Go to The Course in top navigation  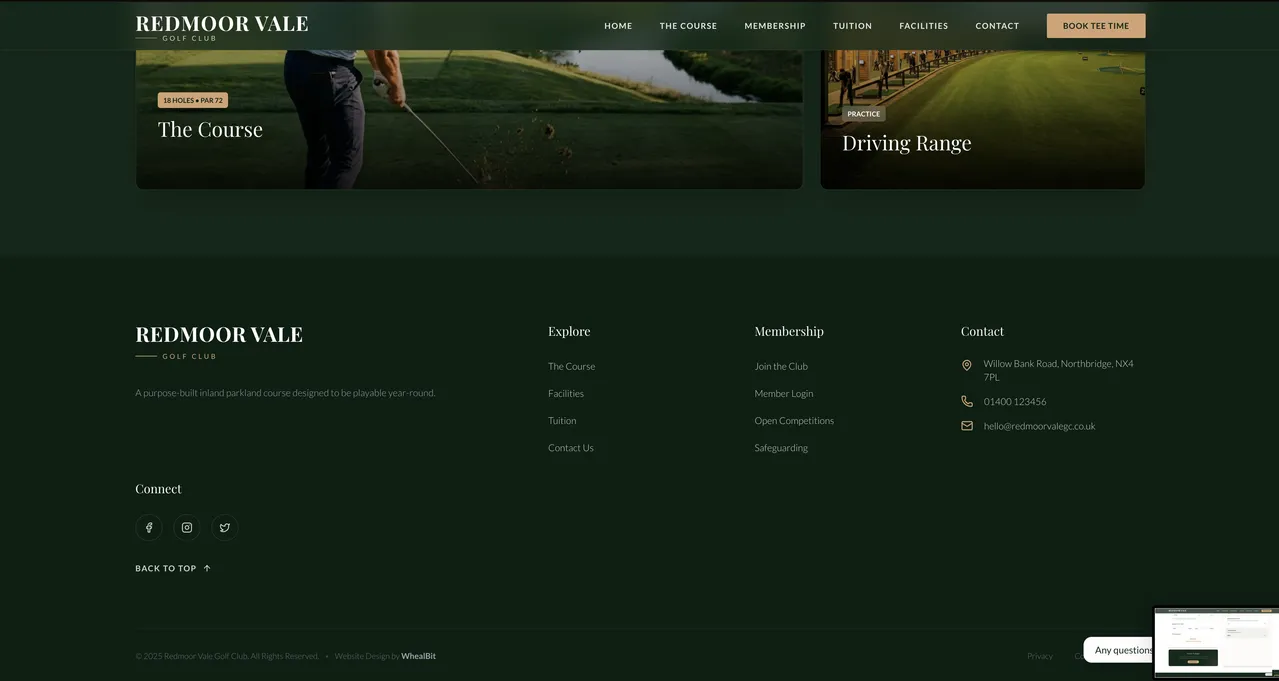point(688,26)
